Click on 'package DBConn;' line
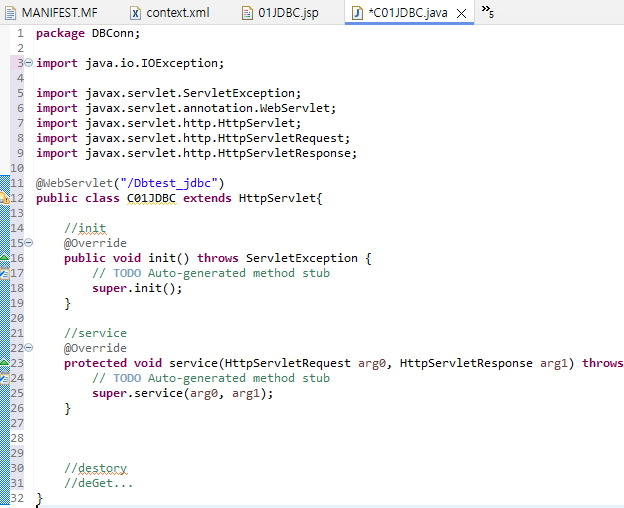 pos(88,33)
